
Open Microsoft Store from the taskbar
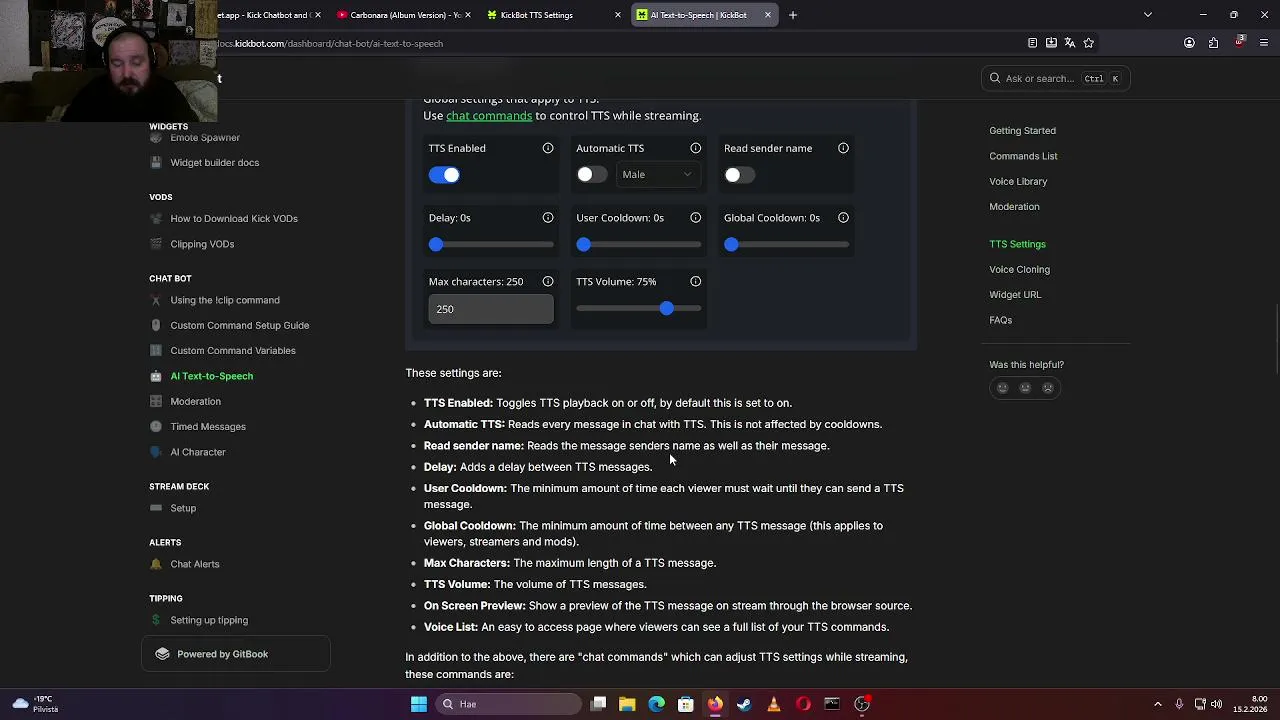tap(686, 704)
